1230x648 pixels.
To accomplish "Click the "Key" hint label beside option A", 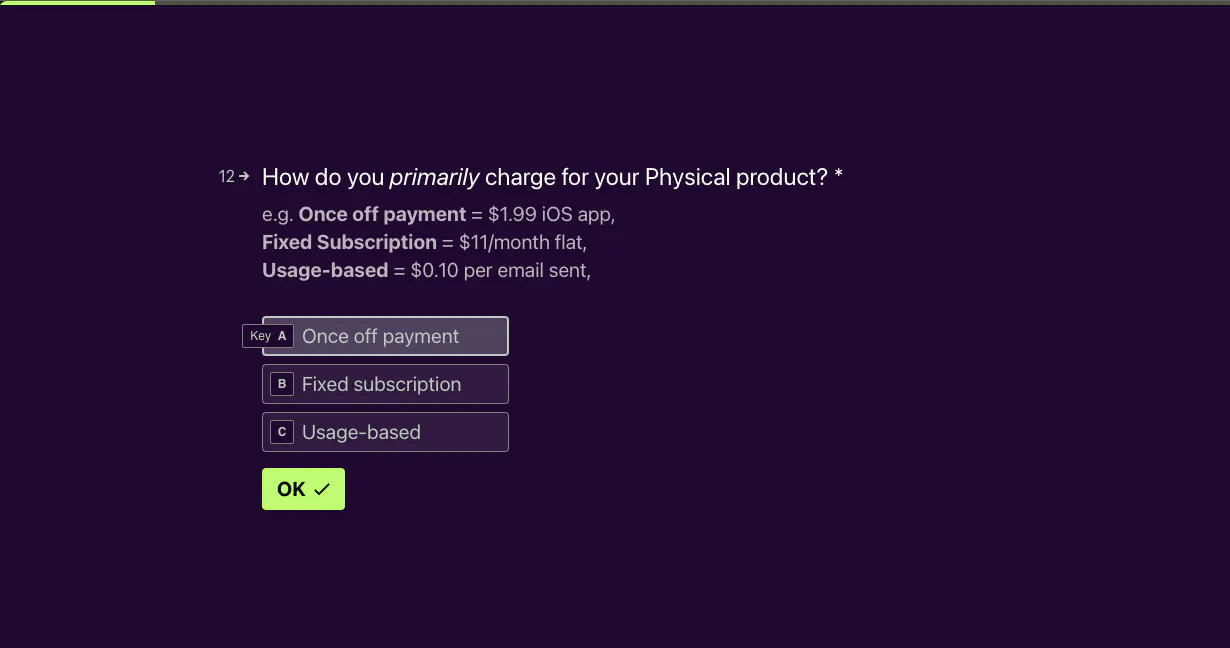I will 260,336.
